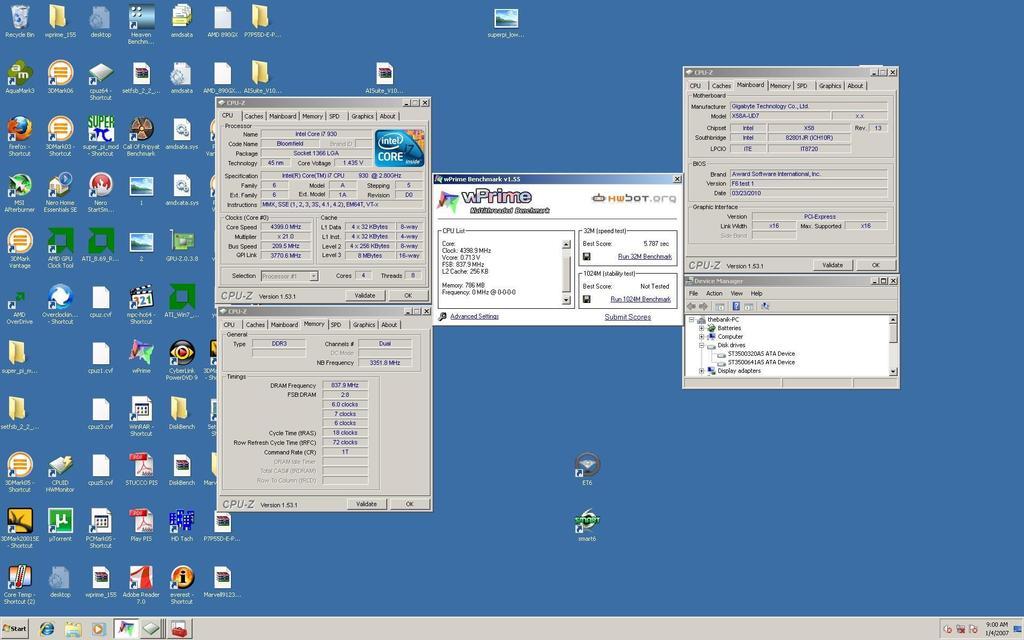This screenshot has height=640, width=1024.
Task: Select the ST3500641AS ATA Device entry
Action: tap(761, 362)
